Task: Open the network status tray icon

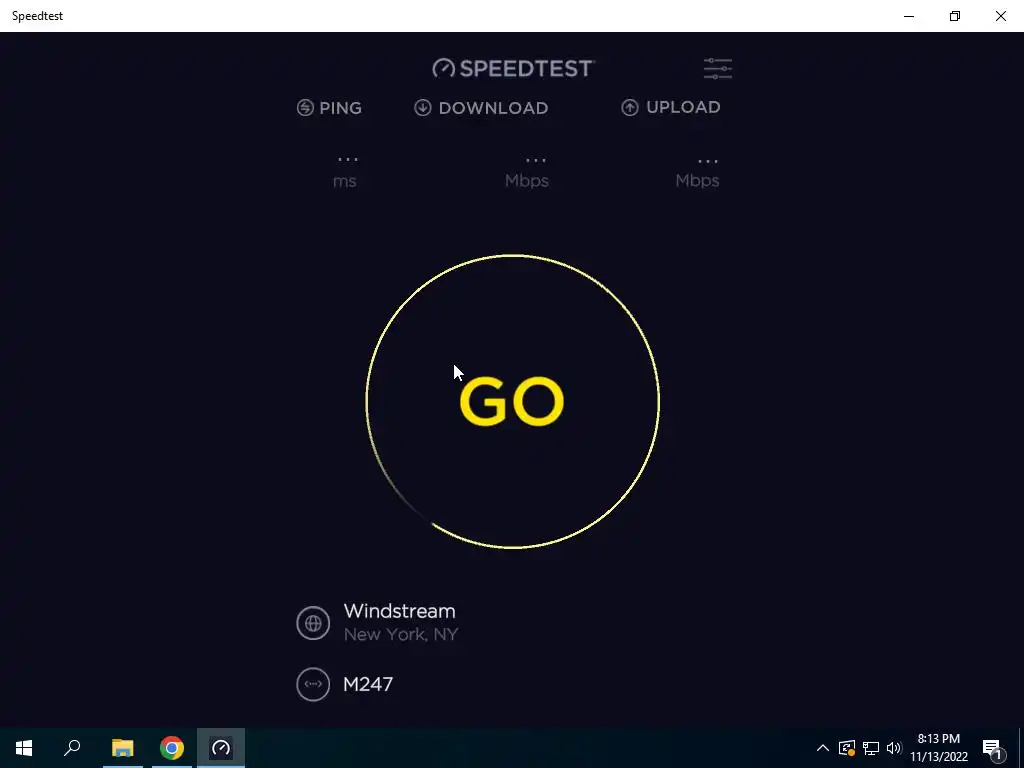Action: pos(871,748)
